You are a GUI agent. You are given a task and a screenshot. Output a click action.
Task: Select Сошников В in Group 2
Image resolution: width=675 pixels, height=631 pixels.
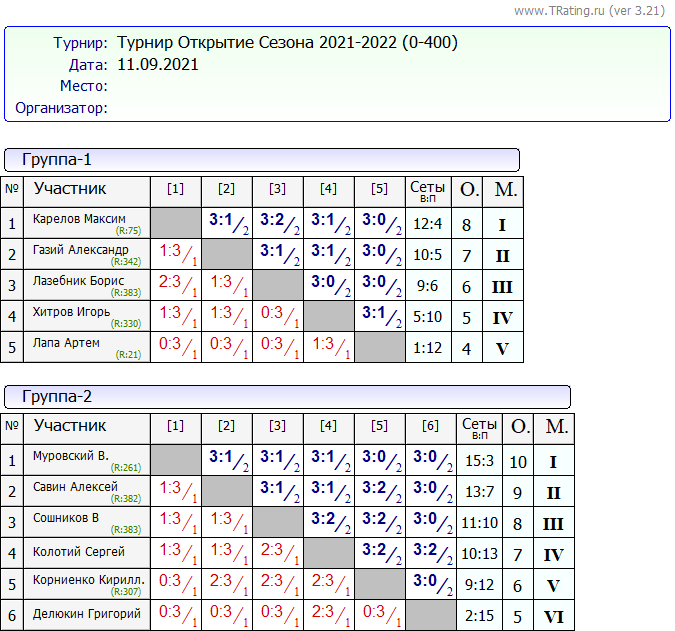66,518
